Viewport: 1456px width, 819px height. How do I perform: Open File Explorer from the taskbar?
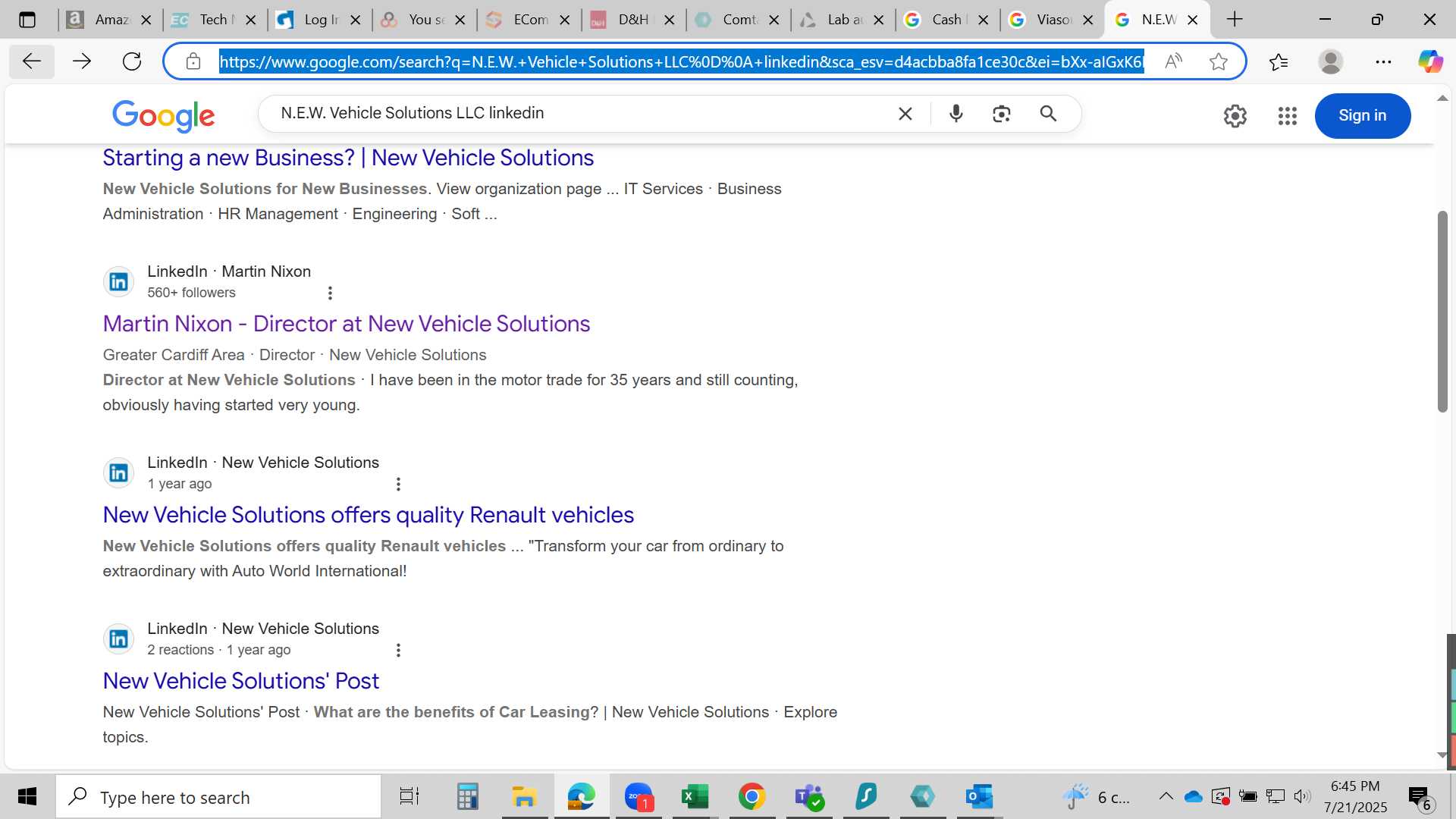(524, 797)
